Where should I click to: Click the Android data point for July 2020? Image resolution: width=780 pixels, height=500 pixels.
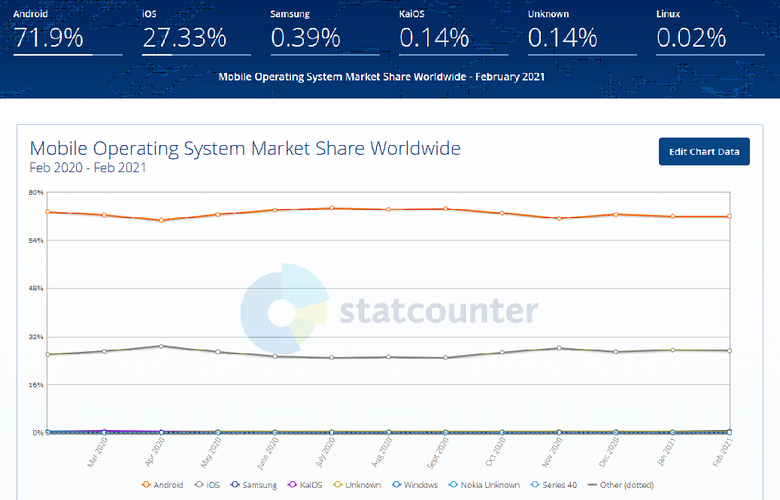click(x=332, y=208)
